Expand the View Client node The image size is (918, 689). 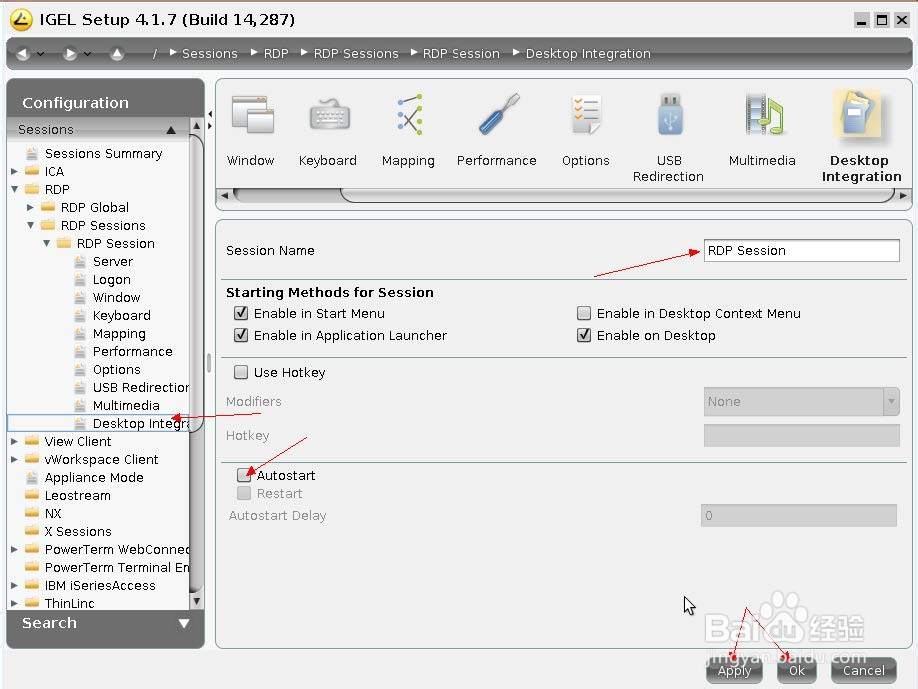(15, 441)
